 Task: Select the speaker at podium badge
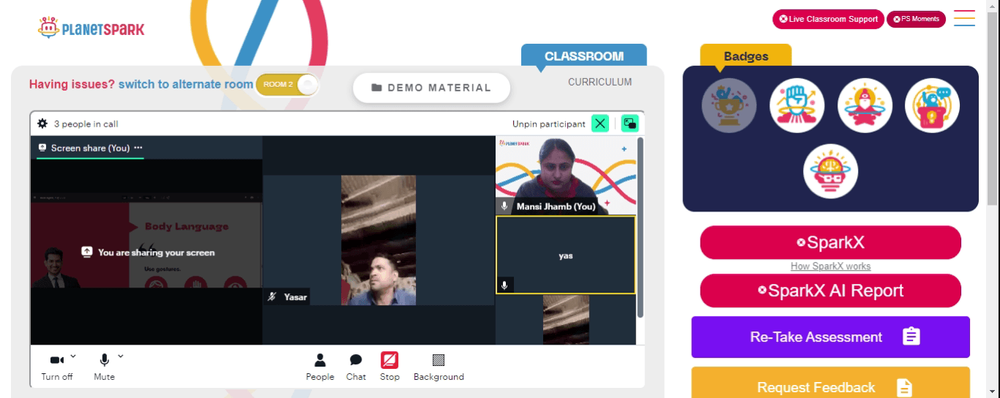(x=932, y=105)
